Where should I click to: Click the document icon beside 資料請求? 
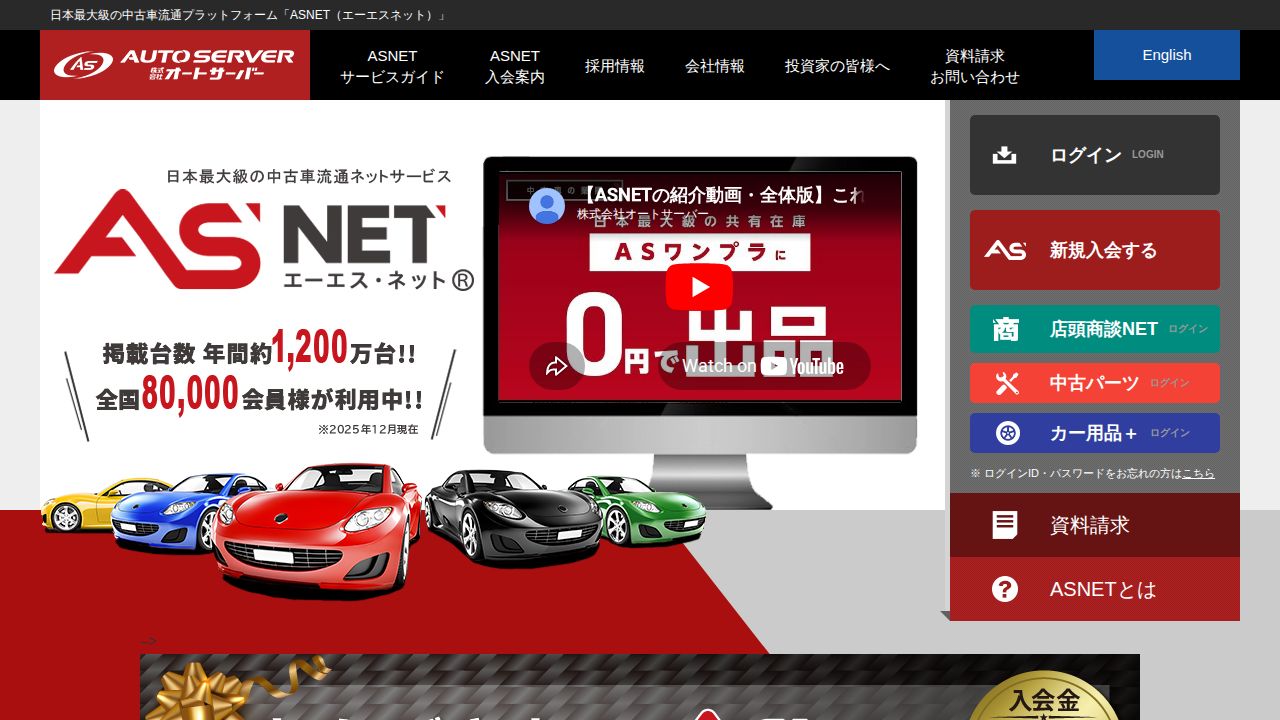click(x=1005, y=525)
